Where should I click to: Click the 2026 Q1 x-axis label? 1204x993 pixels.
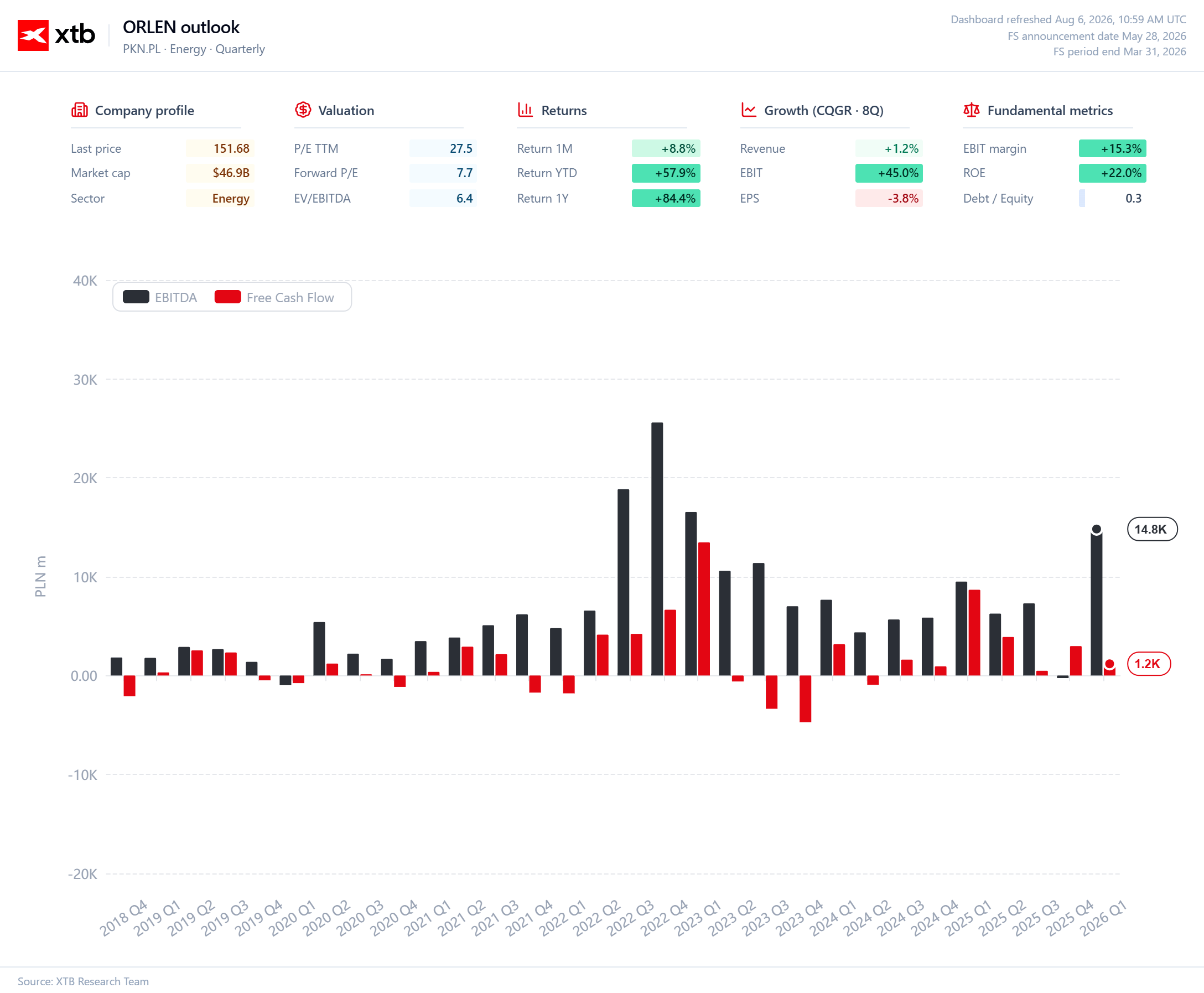click(x=1103, y=918)
